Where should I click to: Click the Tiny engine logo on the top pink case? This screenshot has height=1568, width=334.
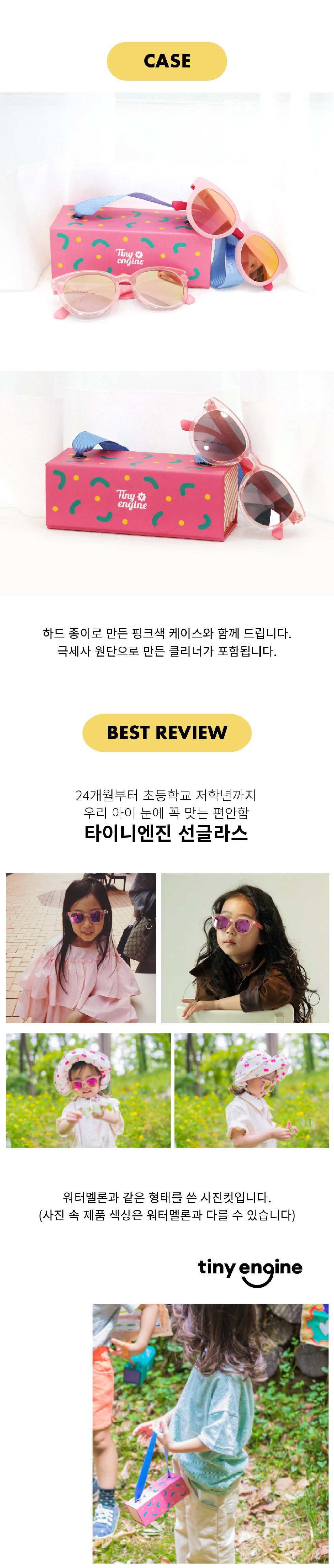[130, 256]
